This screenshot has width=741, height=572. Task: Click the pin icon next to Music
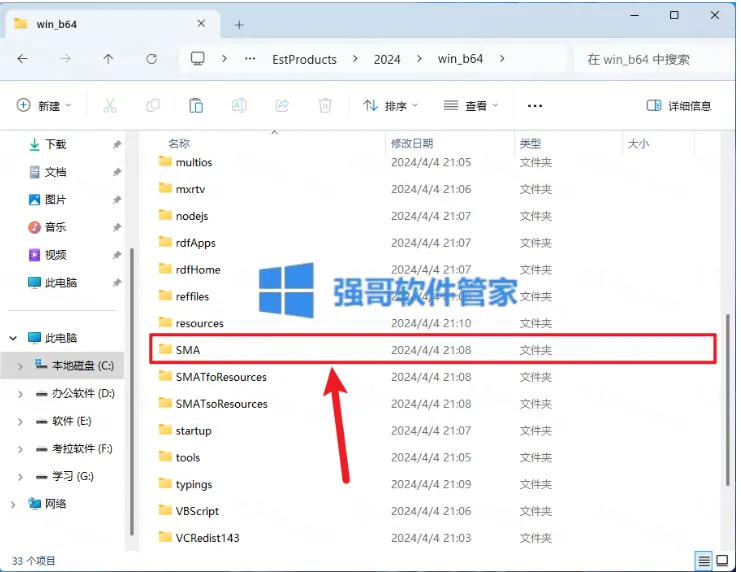pos(117,227)
